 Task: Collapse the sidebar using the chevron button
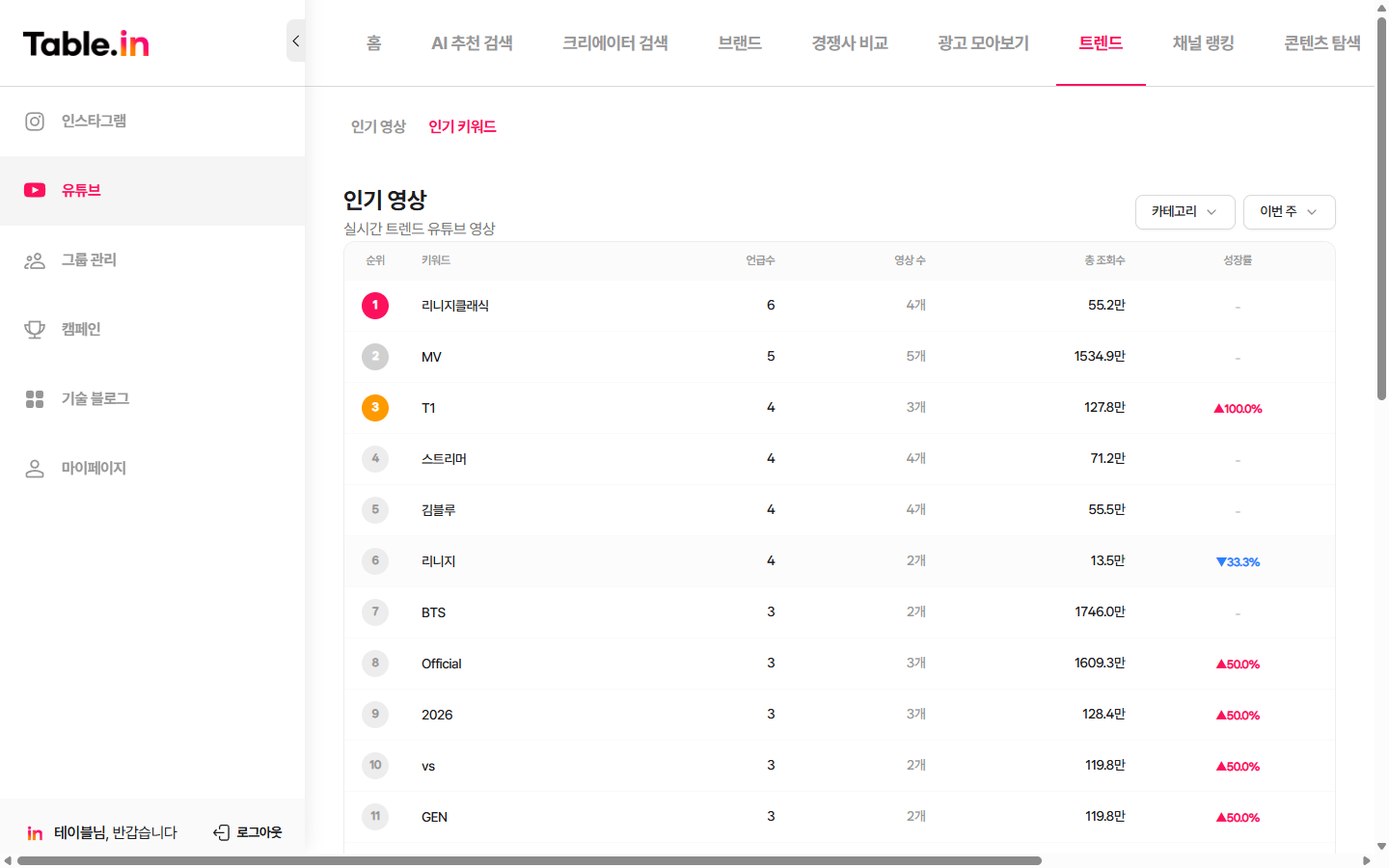[295, 41]
